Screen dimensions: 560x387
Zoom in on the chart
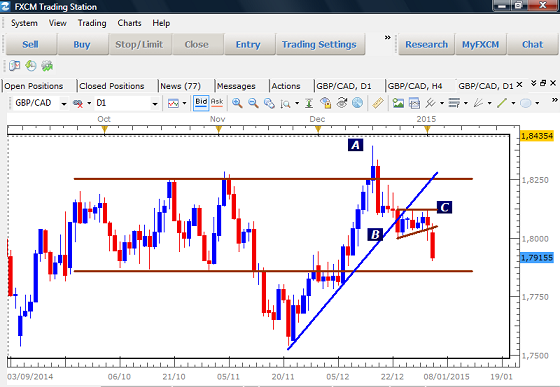pos(237,103)
